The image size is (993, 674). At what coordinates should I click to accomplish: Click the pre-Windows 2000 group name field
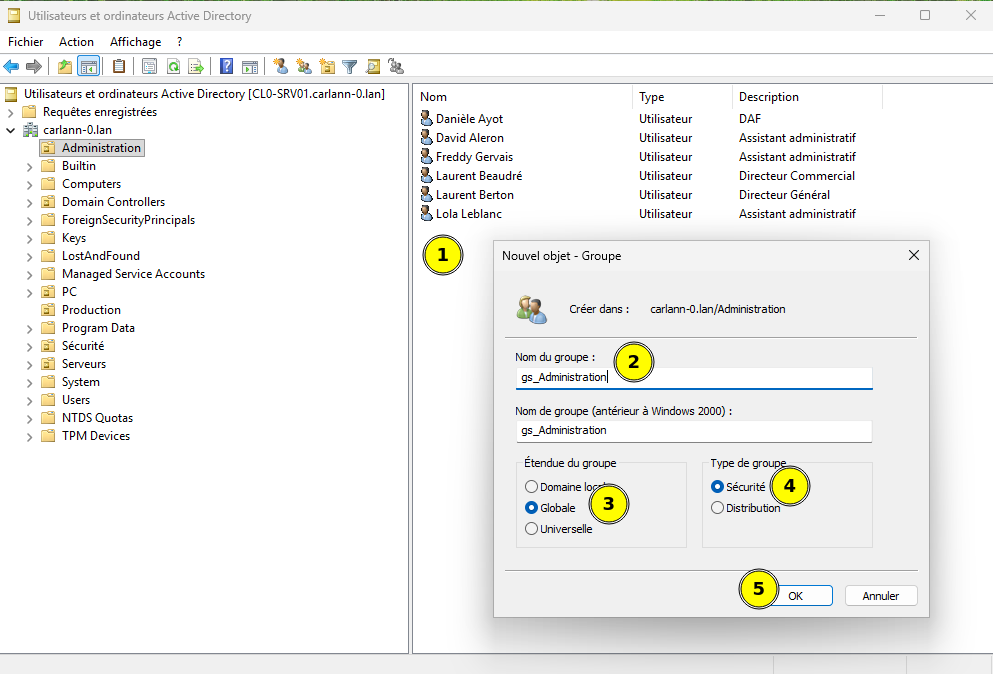tap(694, 431)
